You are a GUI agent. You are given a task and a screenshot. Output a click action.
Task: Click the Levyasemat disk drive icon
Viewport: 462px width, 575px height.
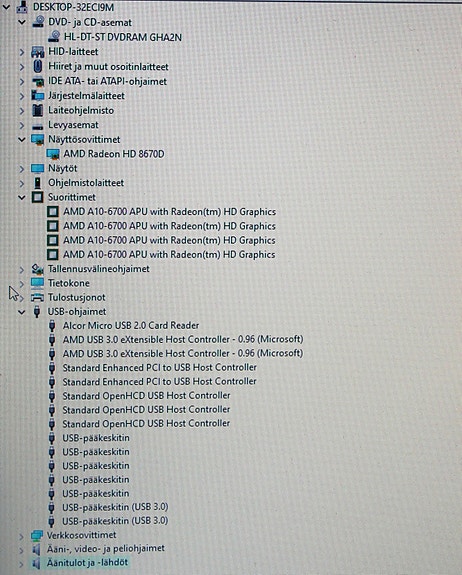coord(37,126)
